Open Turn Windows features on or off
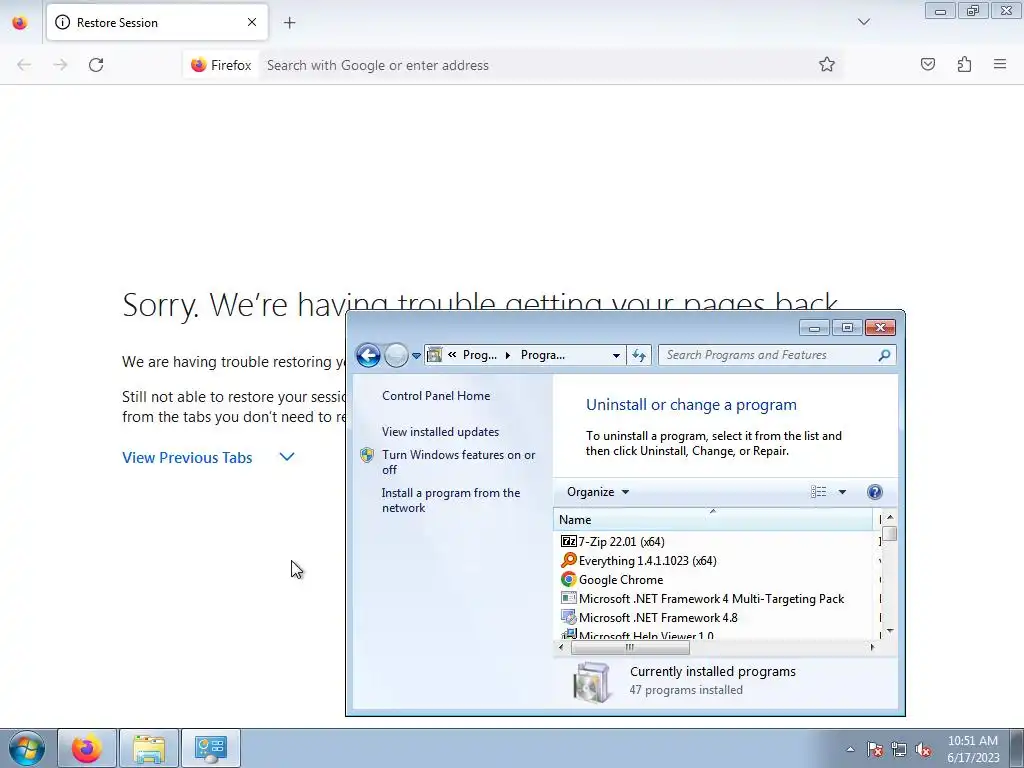Screen dimensions: 1024x768 point(458,462)
